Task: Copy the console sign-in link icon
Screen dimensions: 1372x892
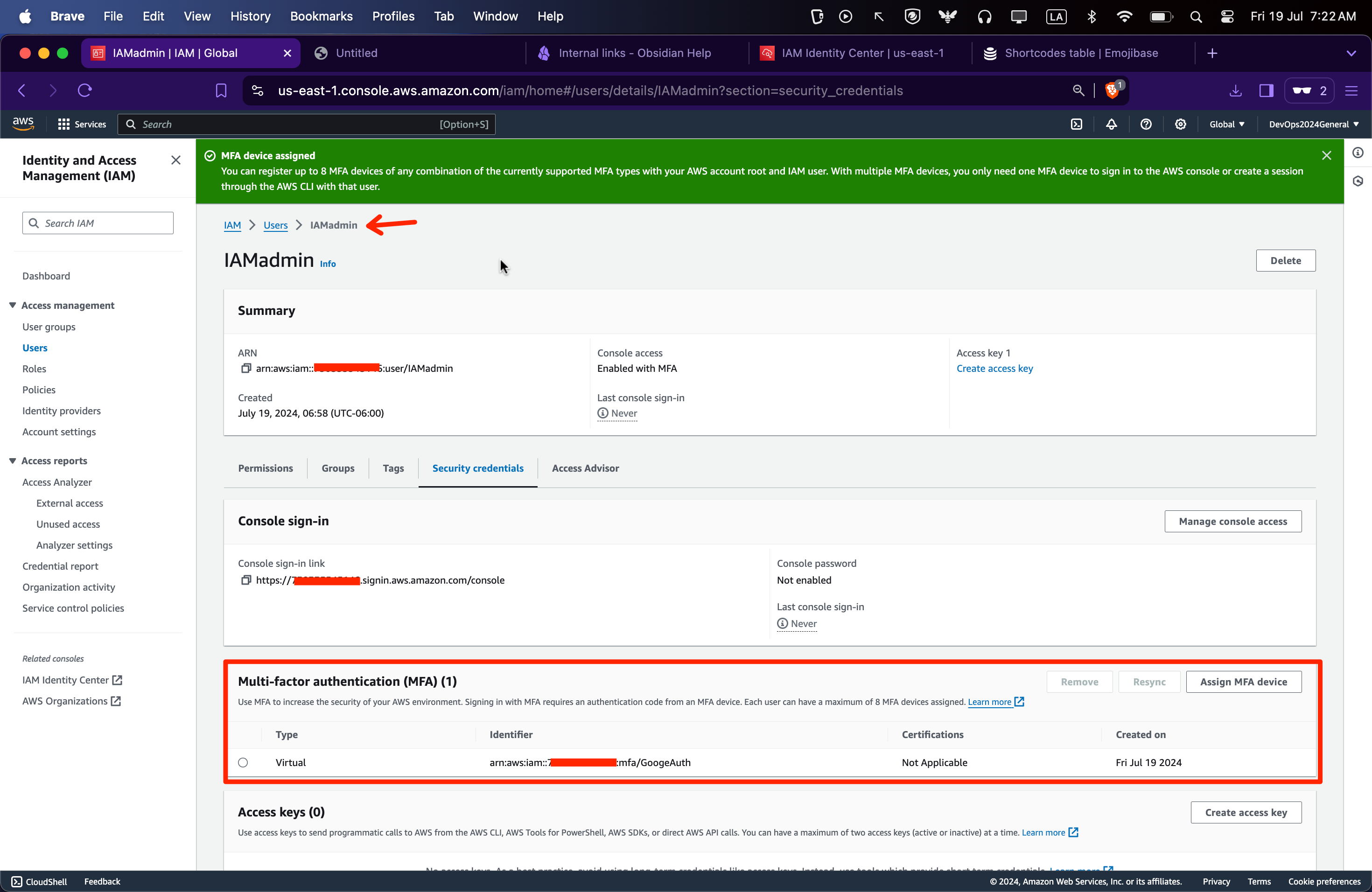Action: [x=246, y=580]
